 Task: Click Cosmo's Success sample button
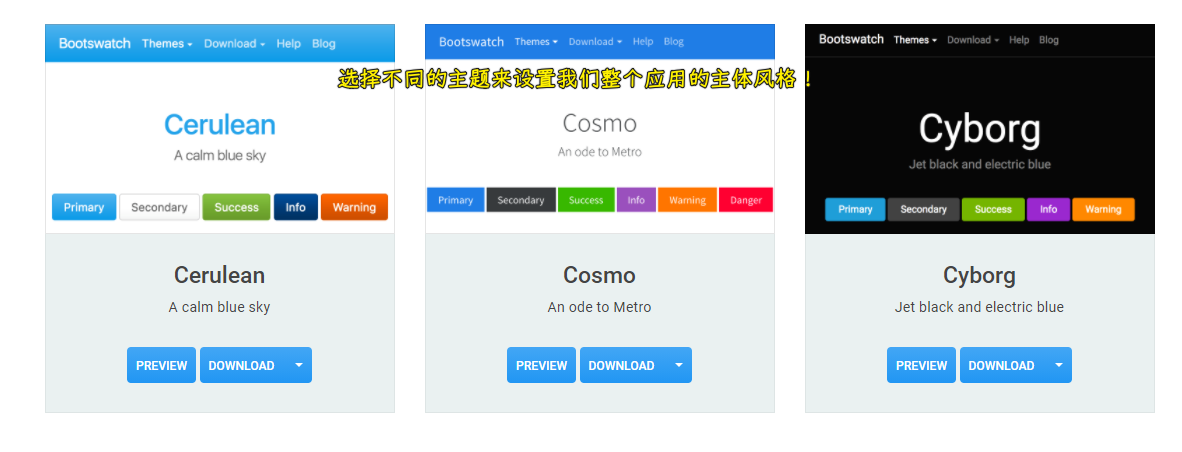point(586,200)
